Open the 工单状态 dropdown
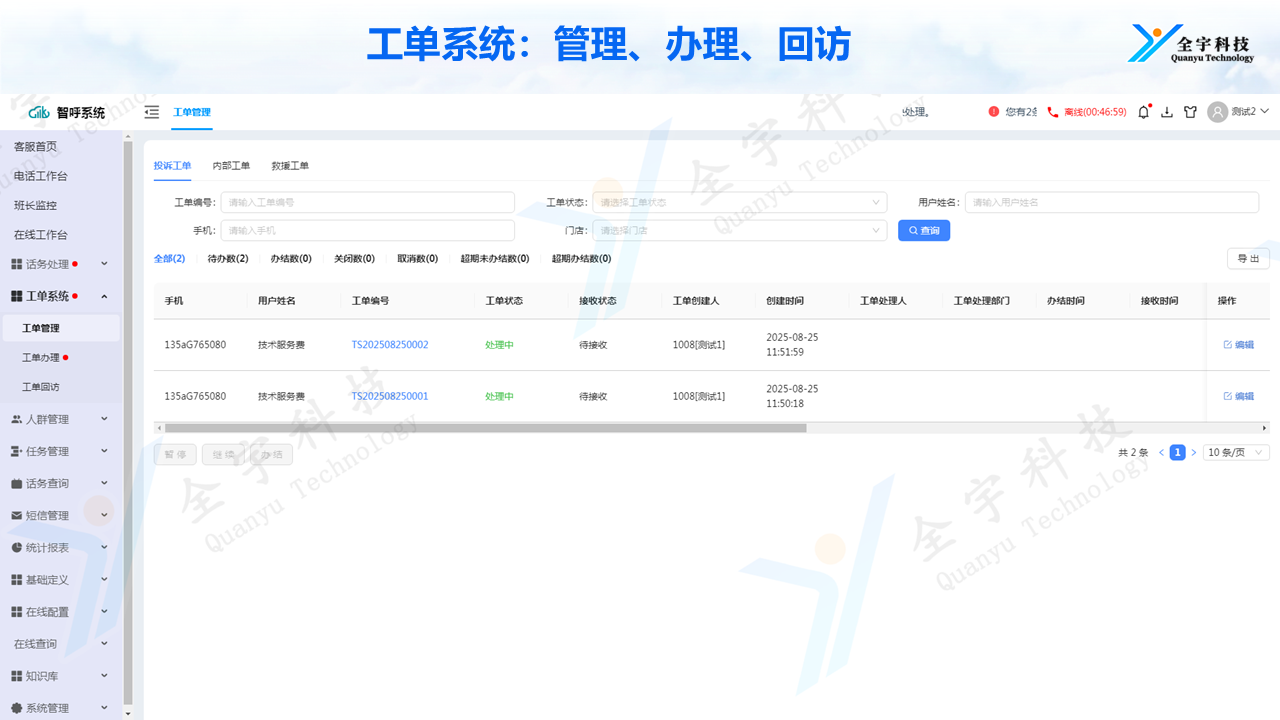 [739, 202]
